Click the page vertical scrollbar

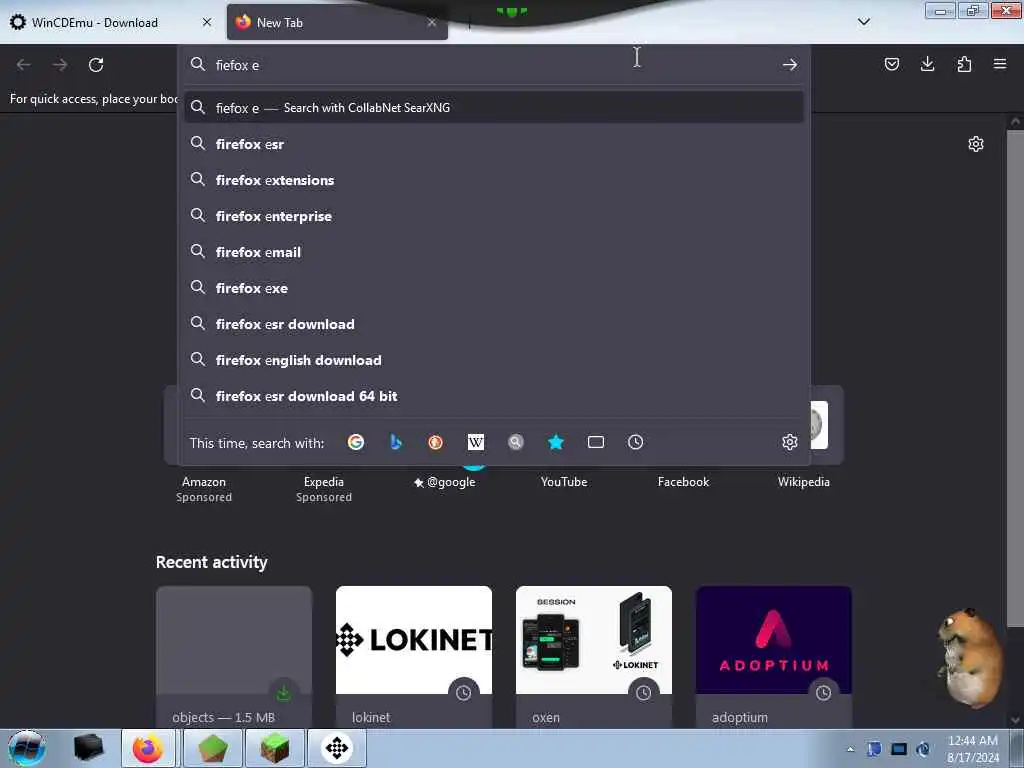click(1015, 379)
